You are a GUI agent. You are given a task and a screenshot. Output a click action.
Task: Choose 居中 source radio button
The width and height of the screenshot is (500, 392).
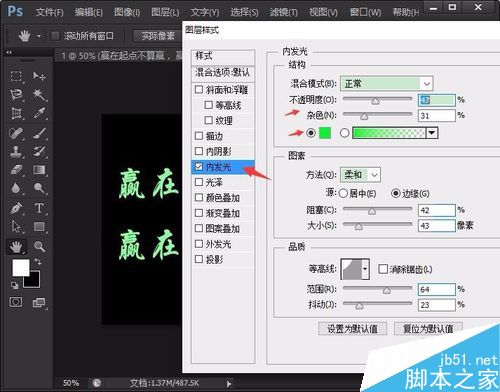(x=343, y=193)
